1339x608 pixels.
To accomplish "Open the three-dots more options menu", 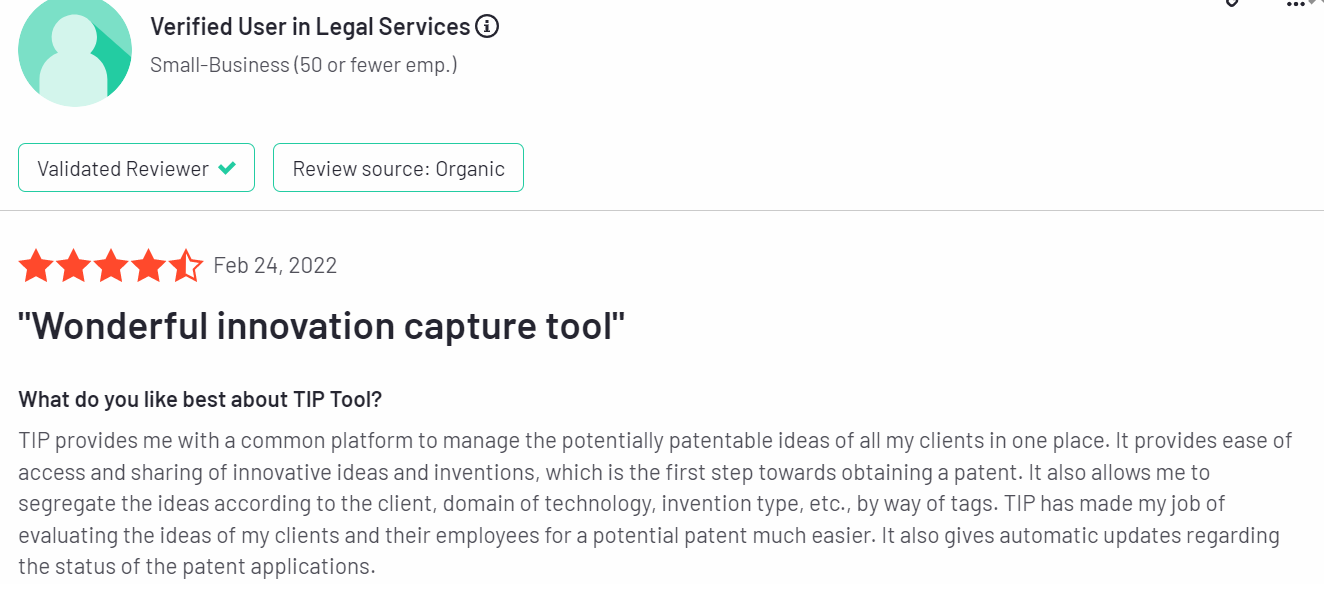I will click(x=1296, y=3).
